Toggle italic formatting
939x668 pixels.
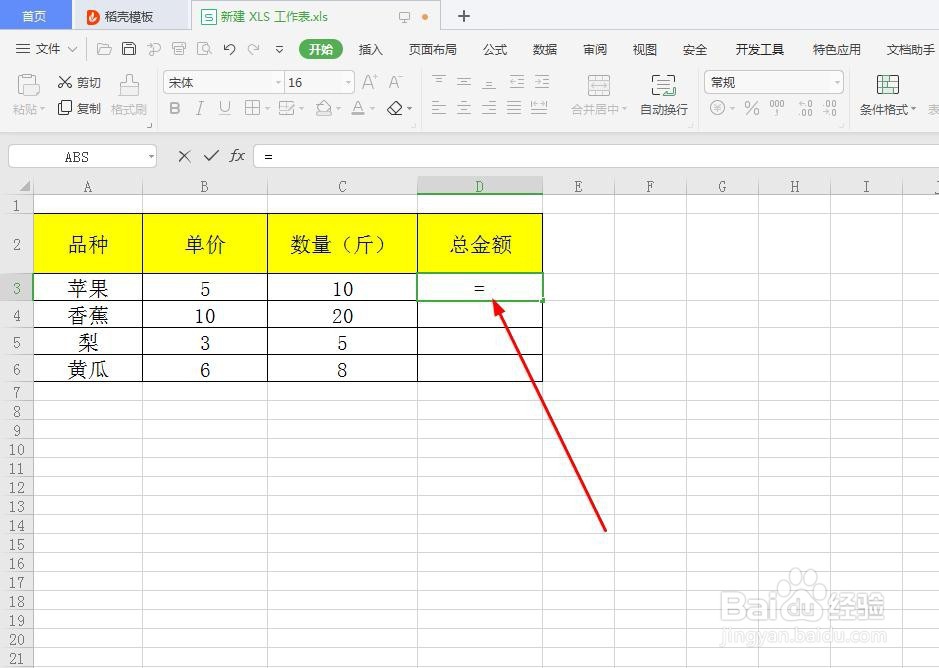pyautogui.click(x=201, y=107)
